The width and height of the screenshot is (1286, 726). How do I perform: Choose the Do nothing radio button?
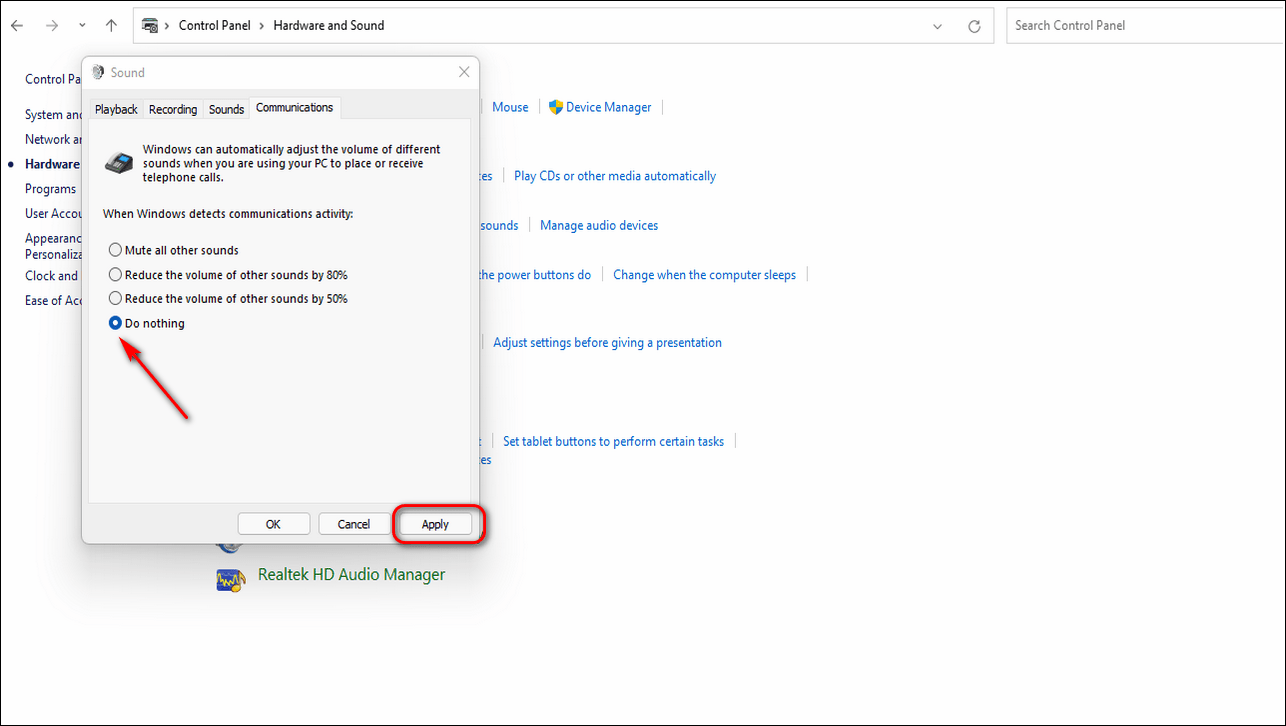[116, 323]
